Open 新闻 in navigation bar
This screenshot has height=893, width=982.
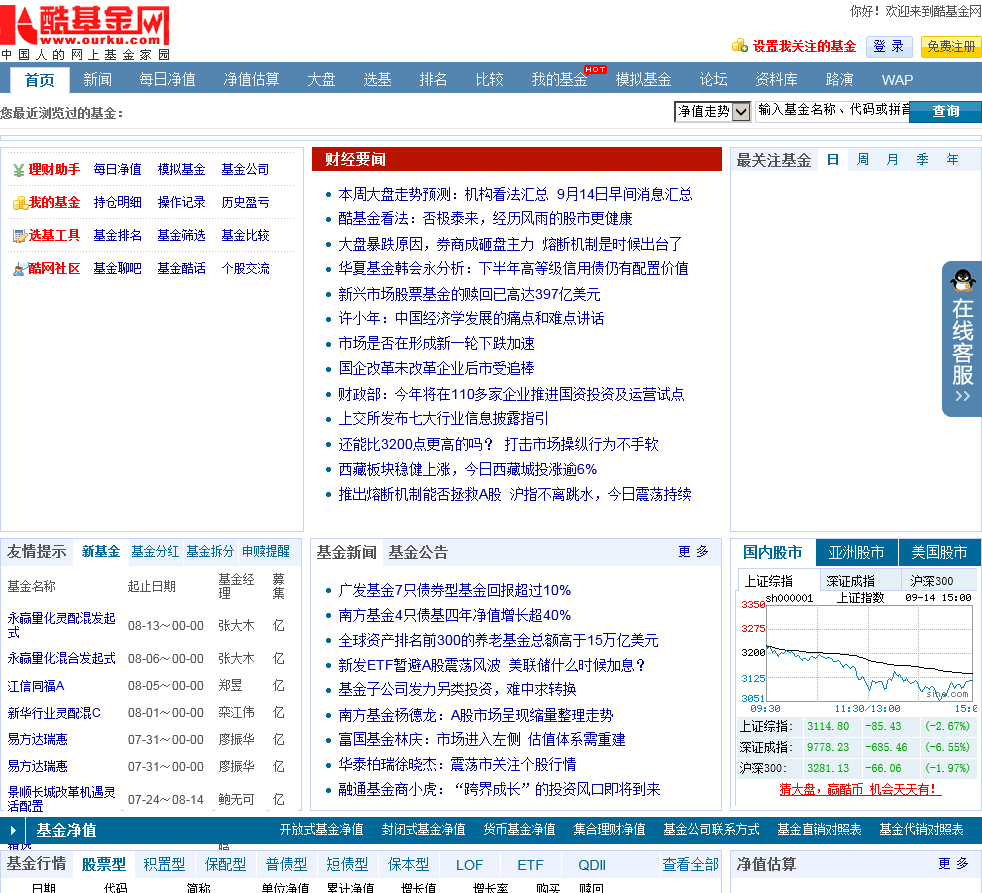[97, 80]
